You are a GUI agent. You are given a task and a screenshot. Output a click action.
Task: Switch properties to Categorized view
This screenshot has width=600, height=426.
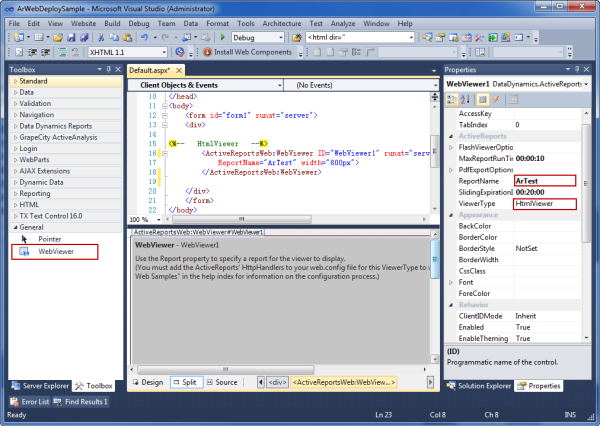coord(452,100)
